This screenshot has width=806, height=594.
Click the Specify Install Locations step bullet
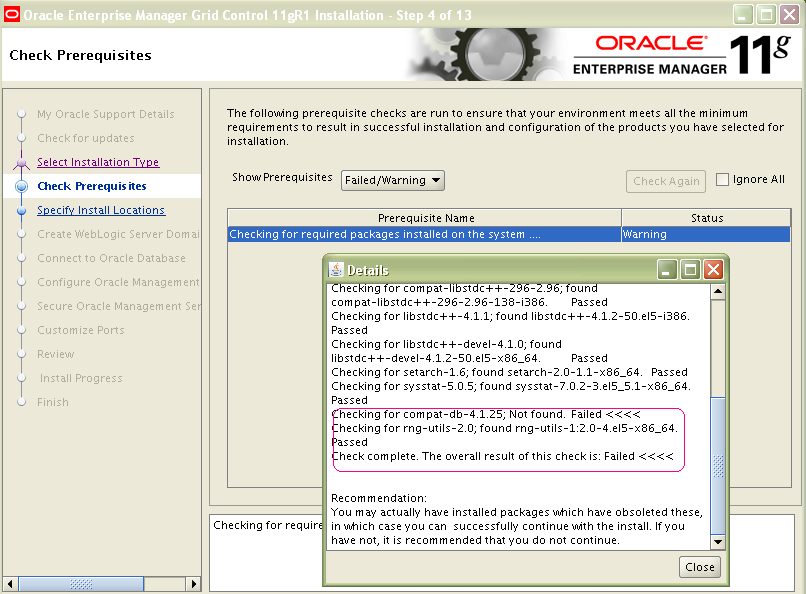[x=21, y=211]
